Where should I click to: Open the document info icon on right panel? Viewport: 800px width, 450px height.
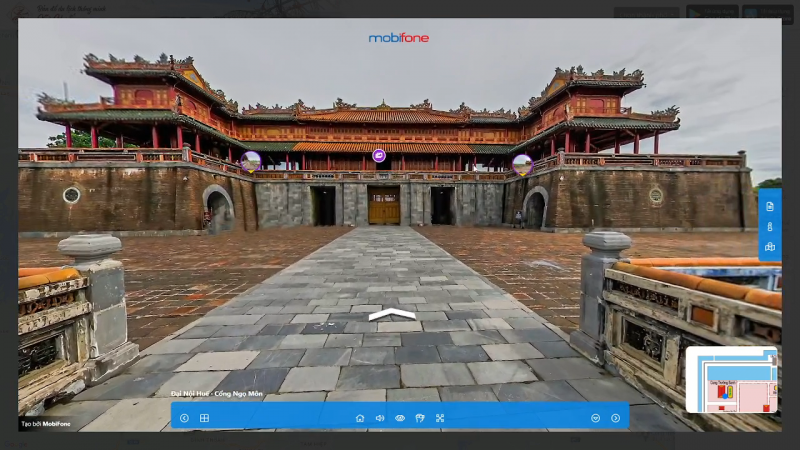pyautogui.click(x=770, y=206)
